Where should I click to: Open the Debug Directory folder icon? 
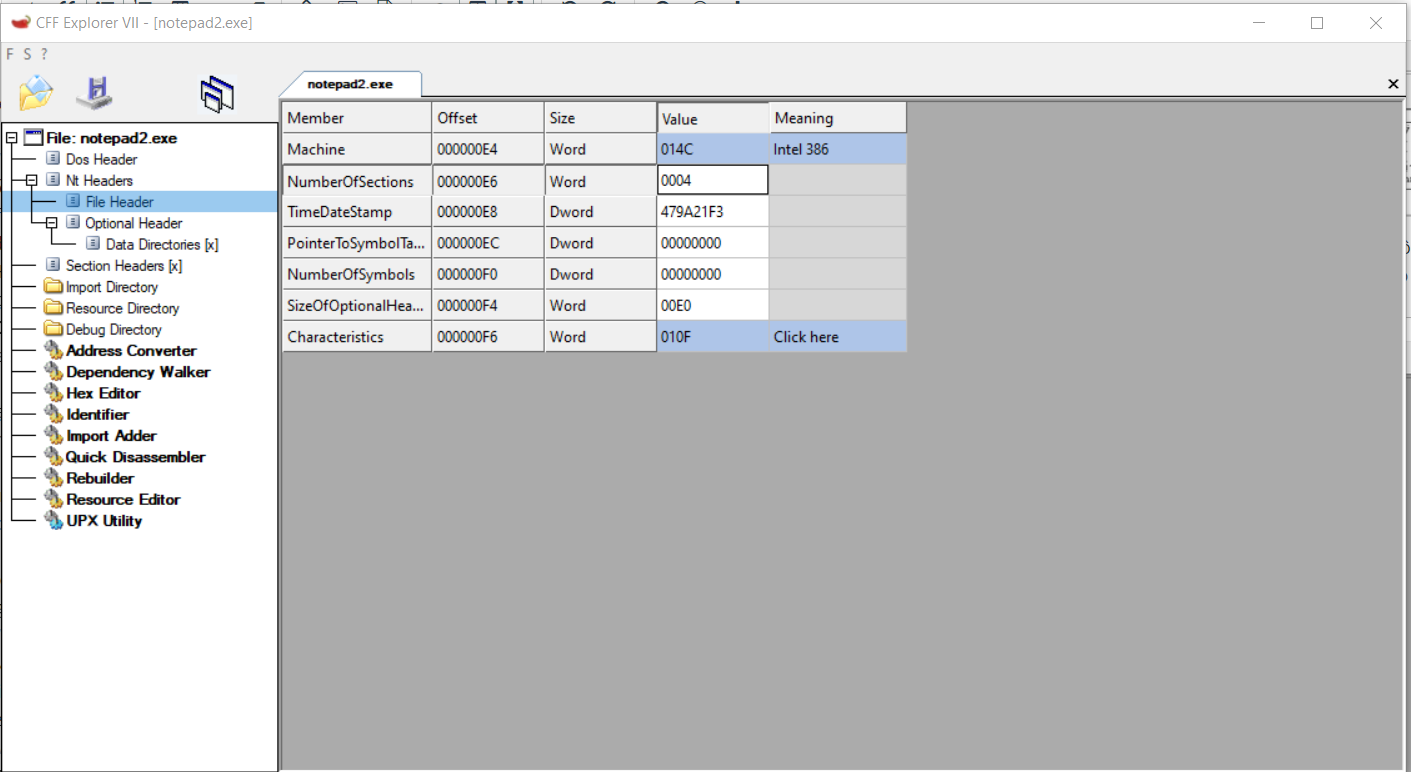coord(54,329)
